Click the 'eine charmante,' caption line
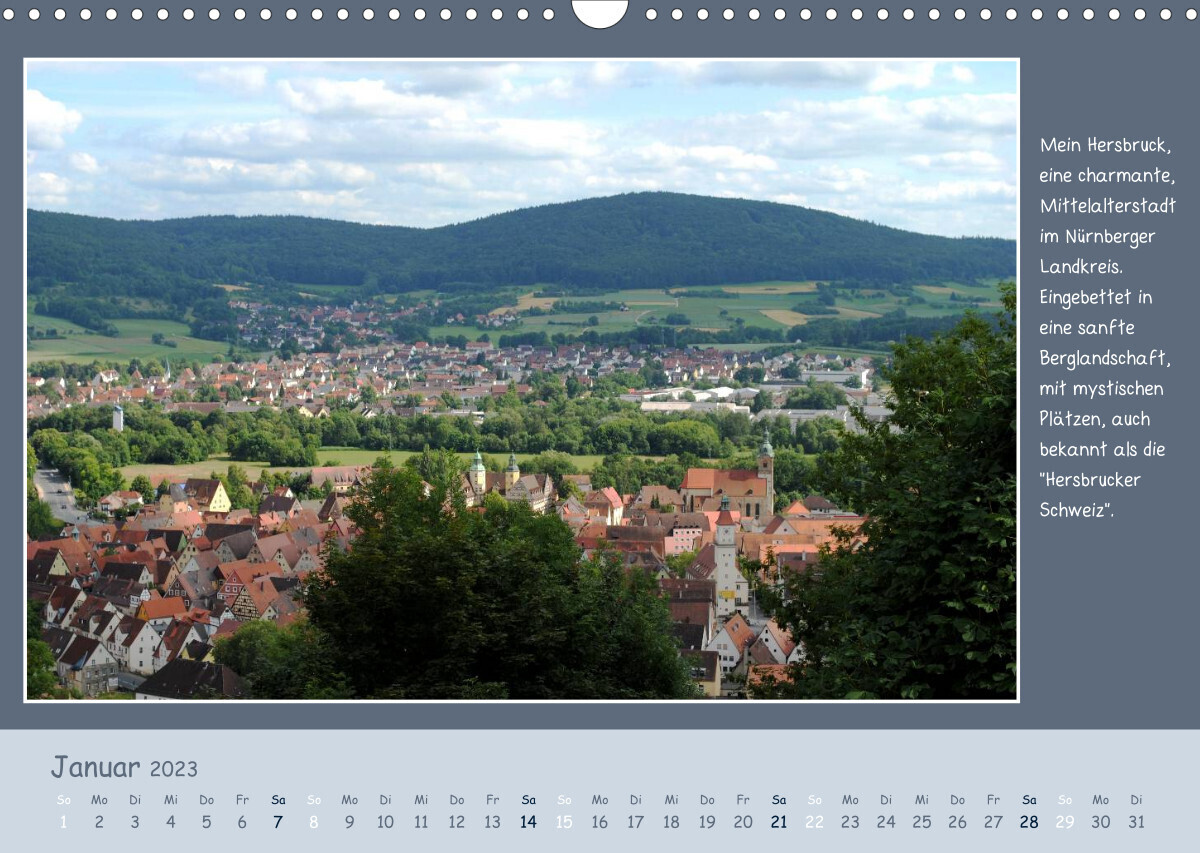1200x853 pixels. (x=1107, y=176)
